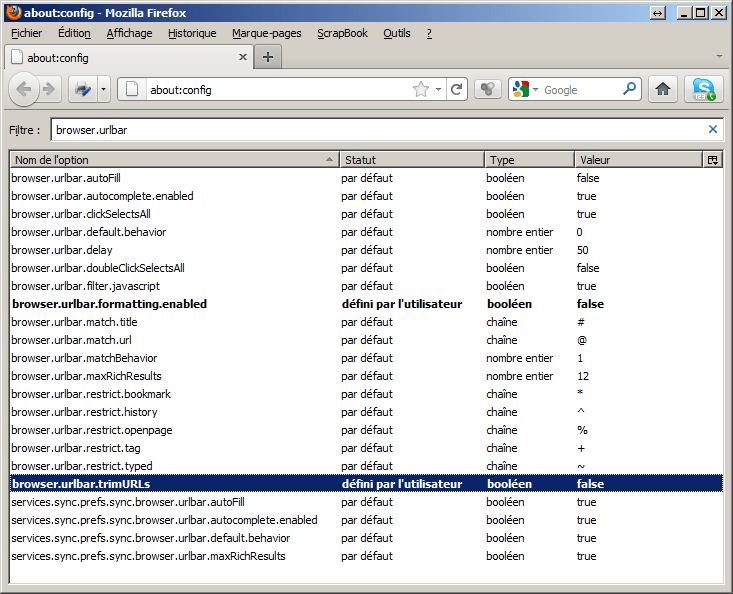The image size is (733, 594).
Task: Sort by Statut column header
Action: click(412, 160)
